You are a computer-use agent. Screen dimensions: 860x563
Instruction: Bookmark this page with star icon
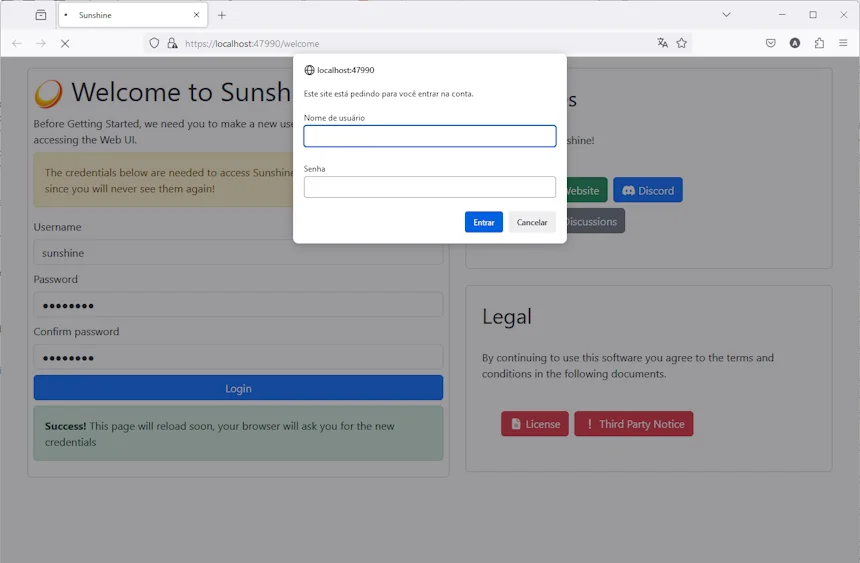point(681,43)
